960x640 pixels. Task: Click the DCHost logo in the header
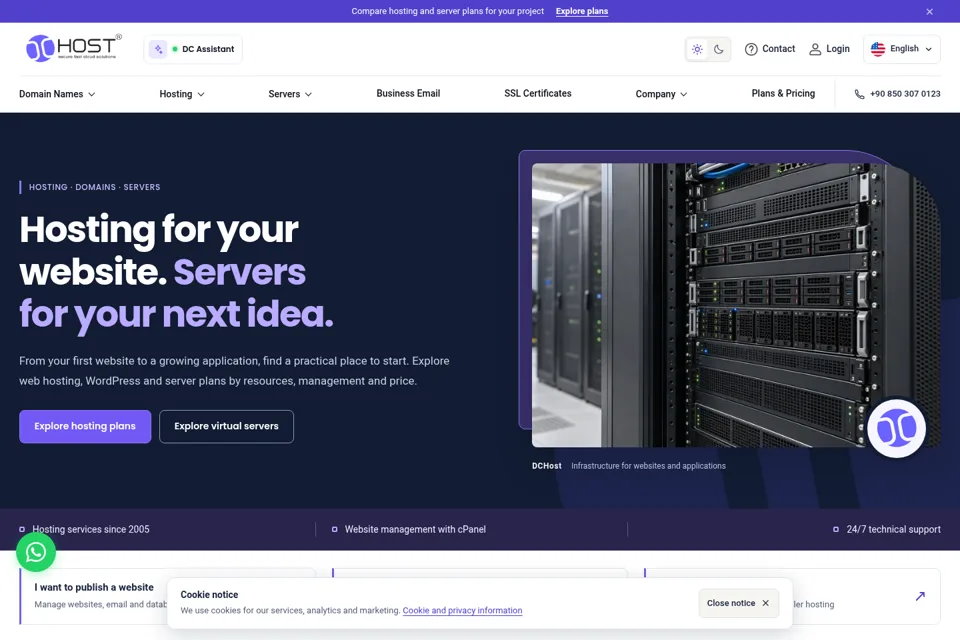point(73,48)
